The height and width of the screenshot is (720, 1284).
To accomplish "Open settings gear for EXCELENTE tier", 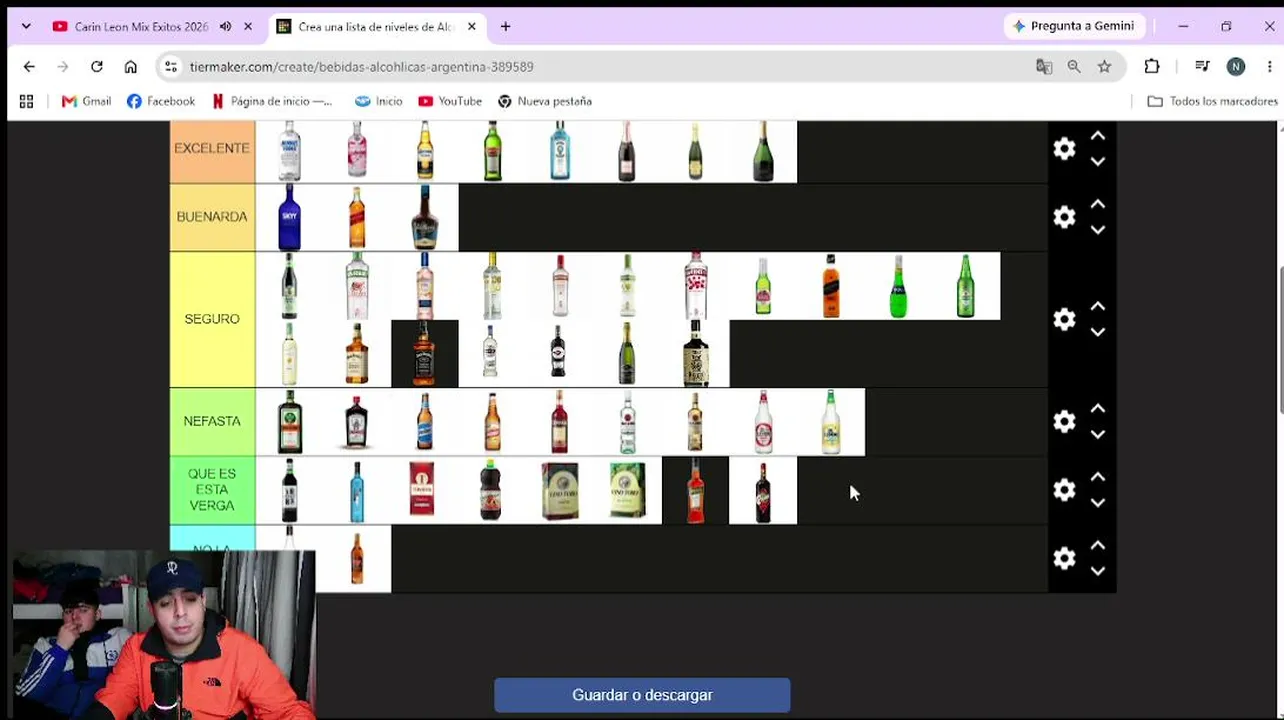I will pos(1064,149).
